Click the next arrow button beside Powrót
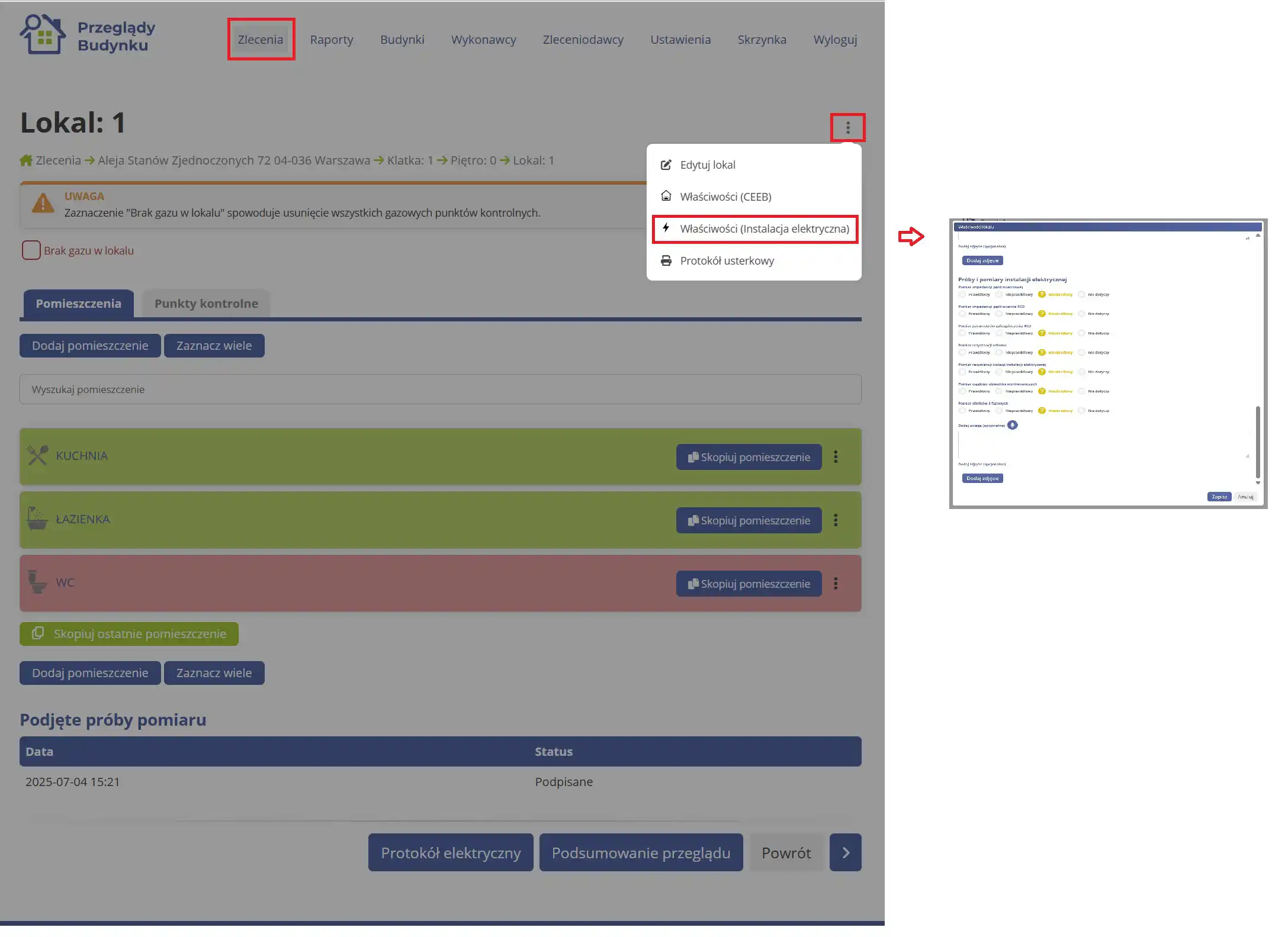This screenshot has width=1288, height=937. coord(845,852)
